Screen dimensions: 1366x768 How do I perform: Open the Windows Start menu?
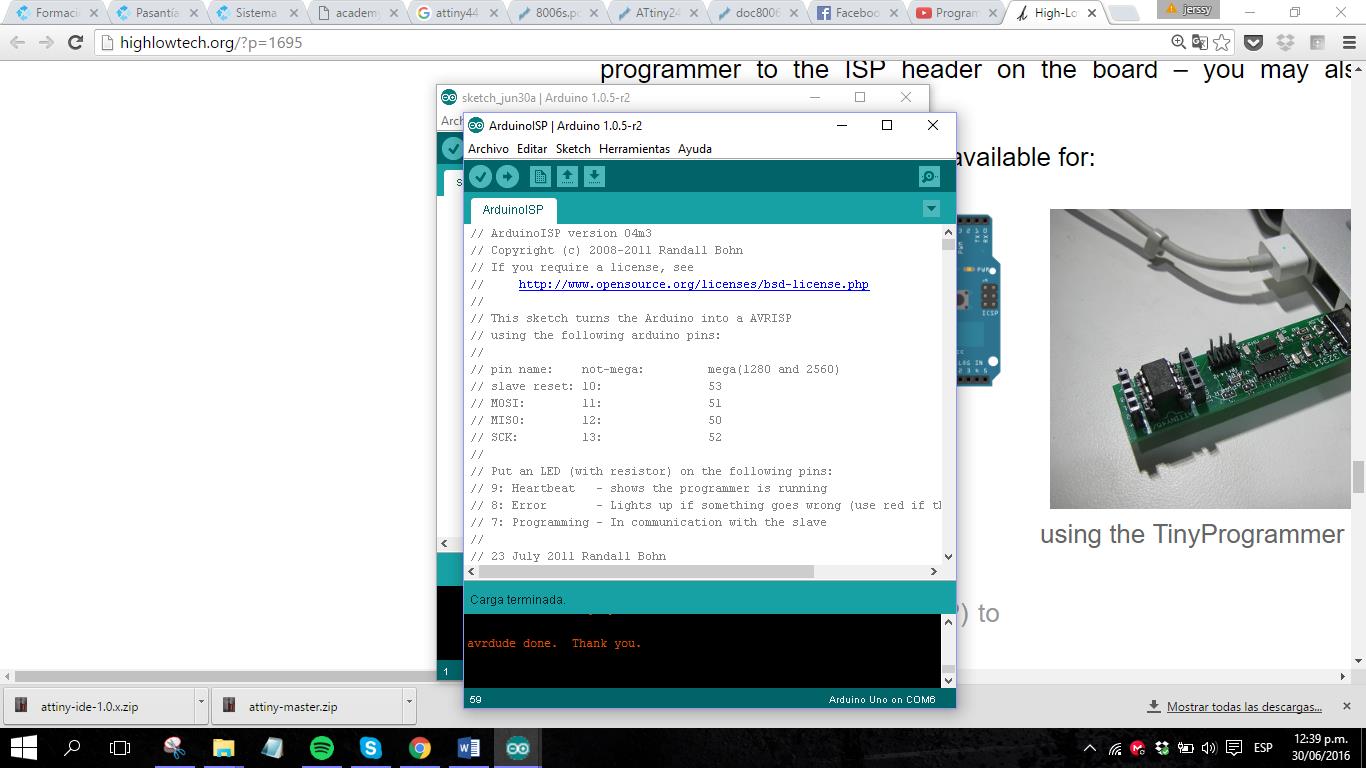(23, 748)
